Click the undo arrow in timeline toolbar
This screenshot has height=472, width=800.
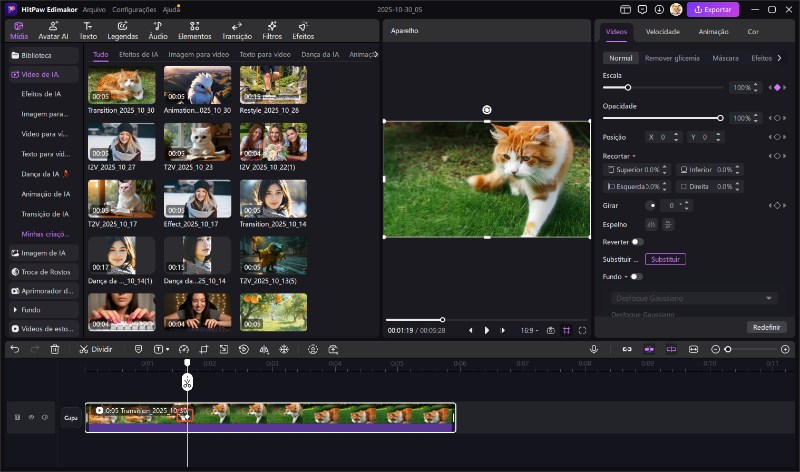pos(15,349)
